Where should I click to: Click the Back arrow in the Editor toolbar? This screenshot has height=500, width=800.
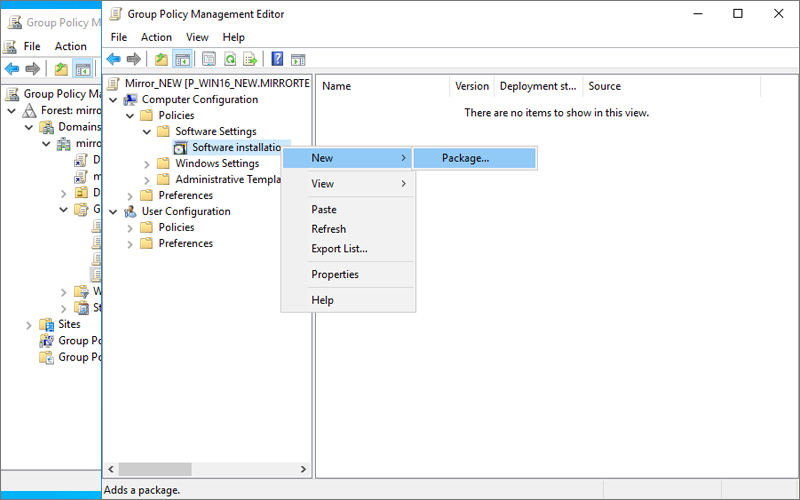114,59
